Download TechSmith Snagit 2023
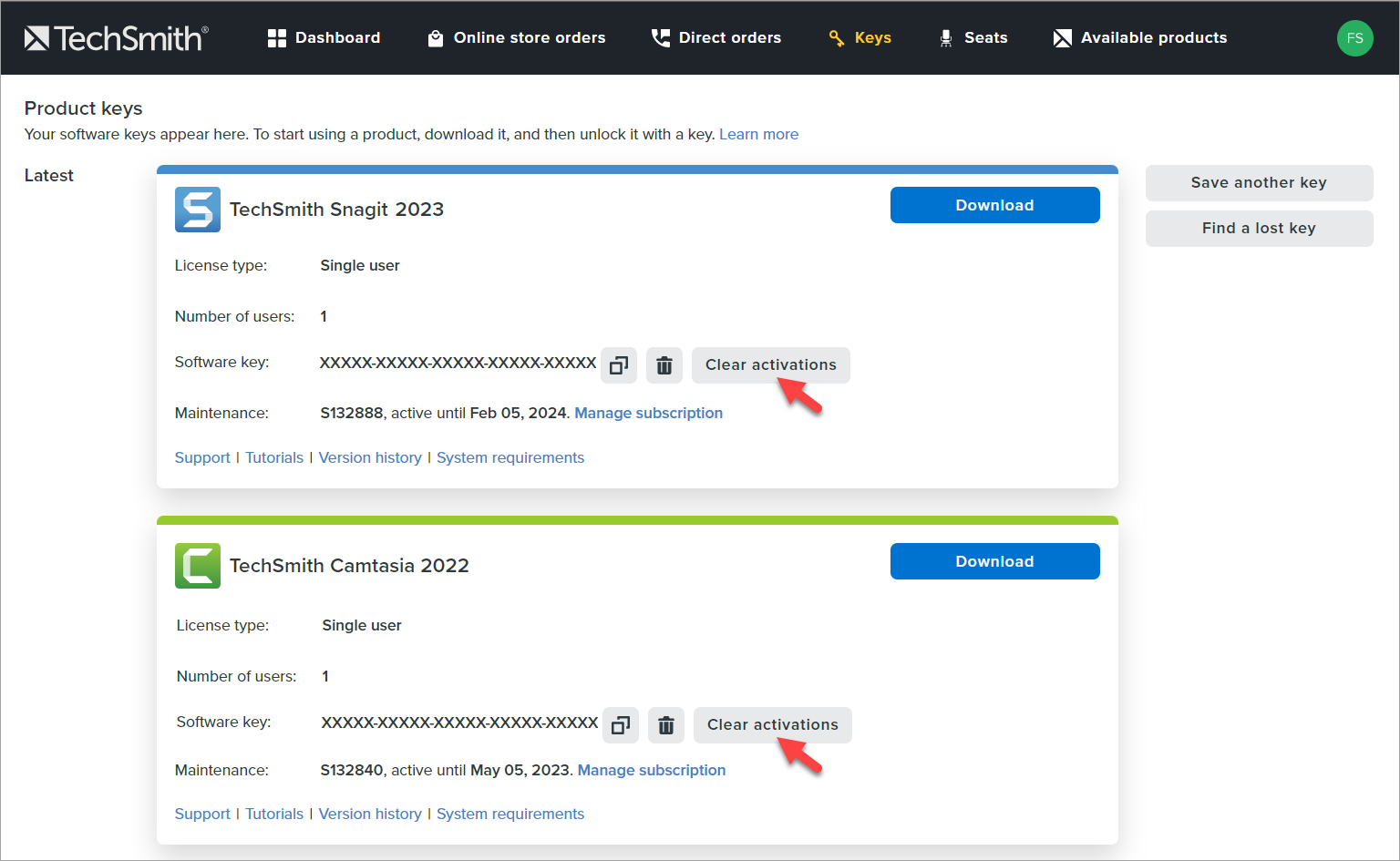The width and height of the screenshot is (1400, 861). [994, 204]
